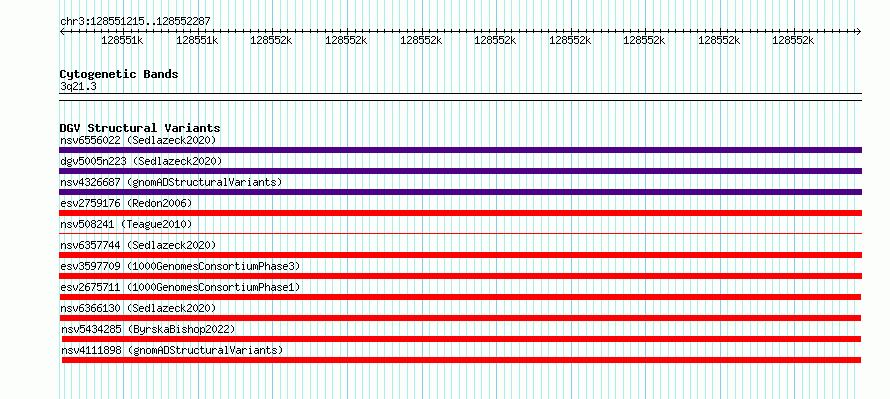This screenshot has width=890, height=399.
Task: Select the thin red line under nsv508241
Action: coord(460,233)
